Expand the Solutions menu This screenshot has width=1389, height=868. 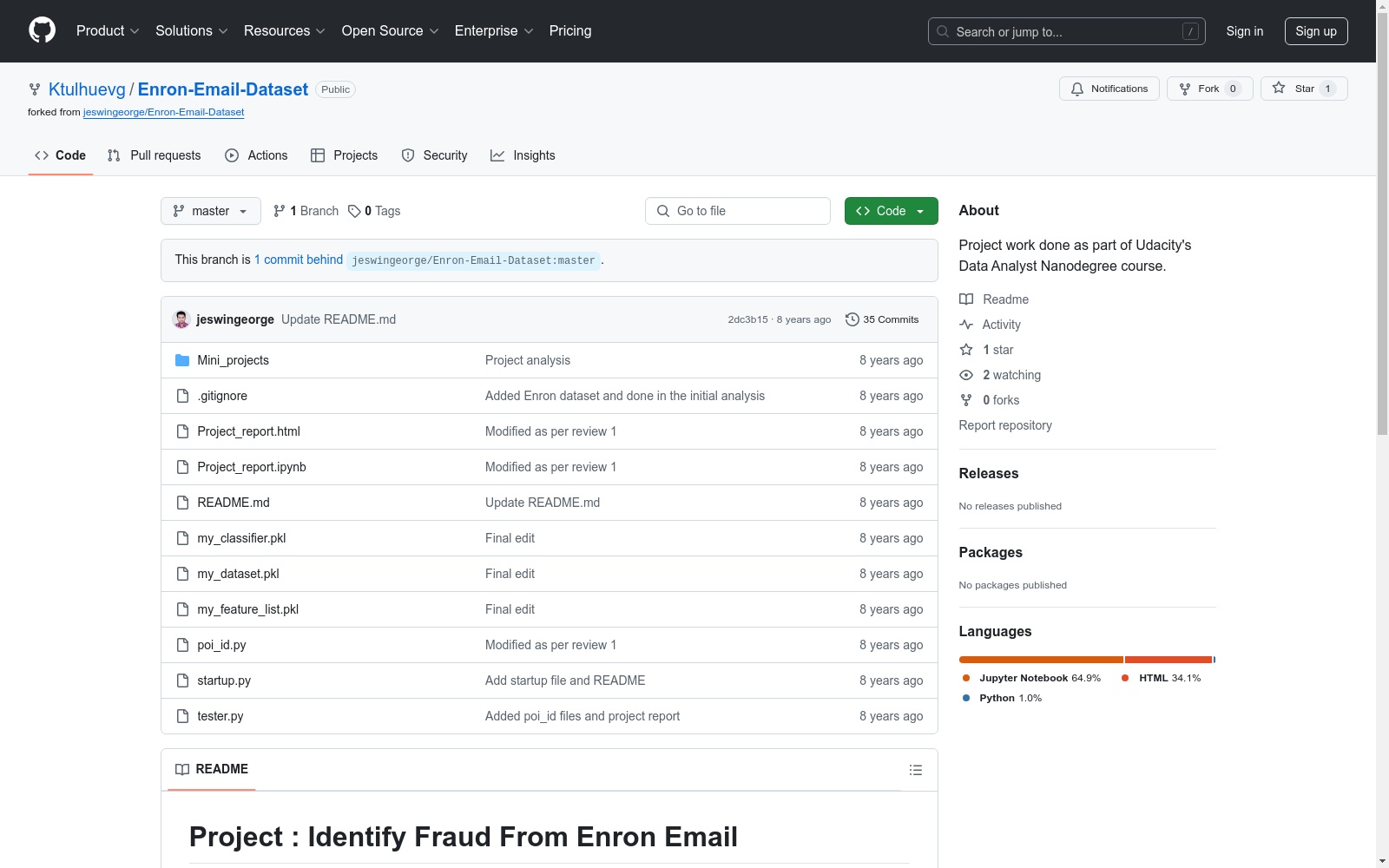[x=192, y=30]
